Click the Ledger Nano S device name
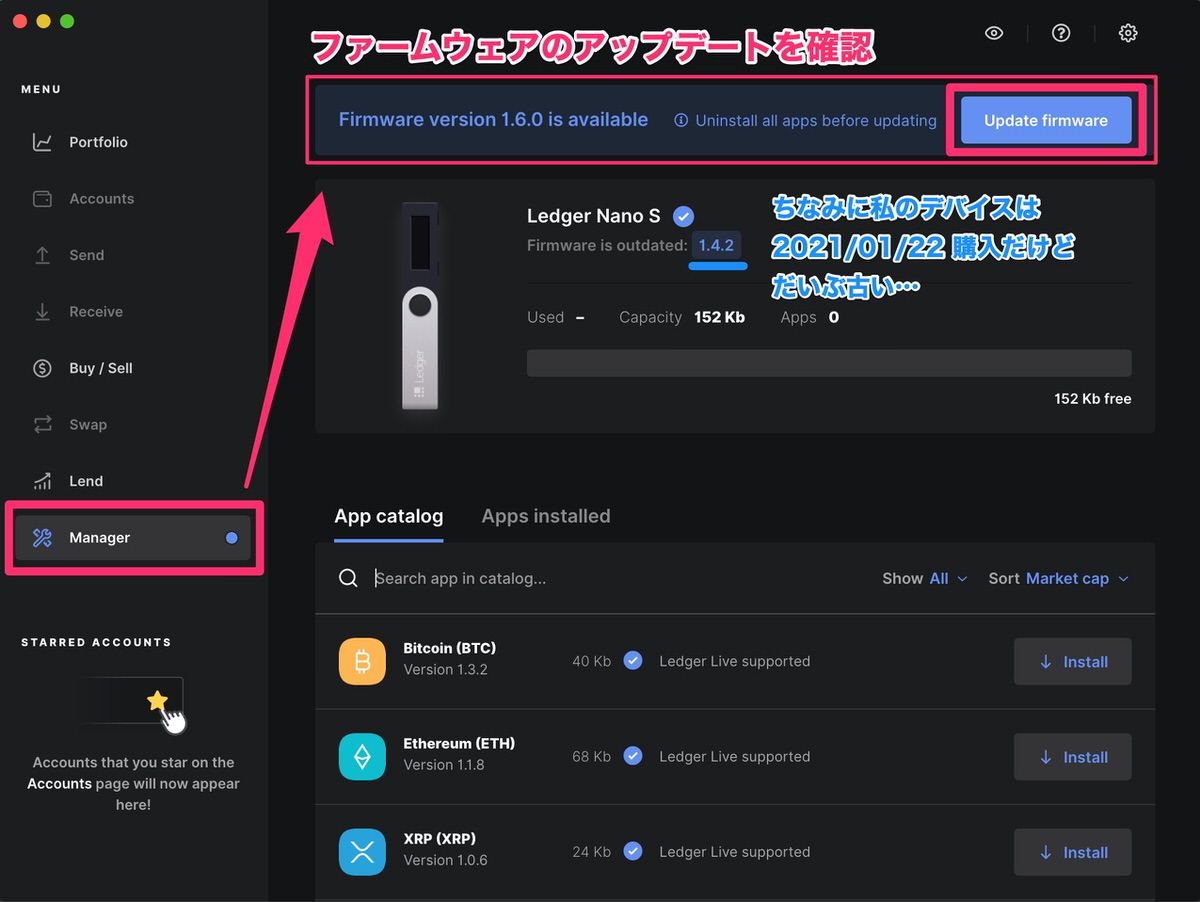Viewport: 1200px width, 902px height. click(x=594, y=216)
